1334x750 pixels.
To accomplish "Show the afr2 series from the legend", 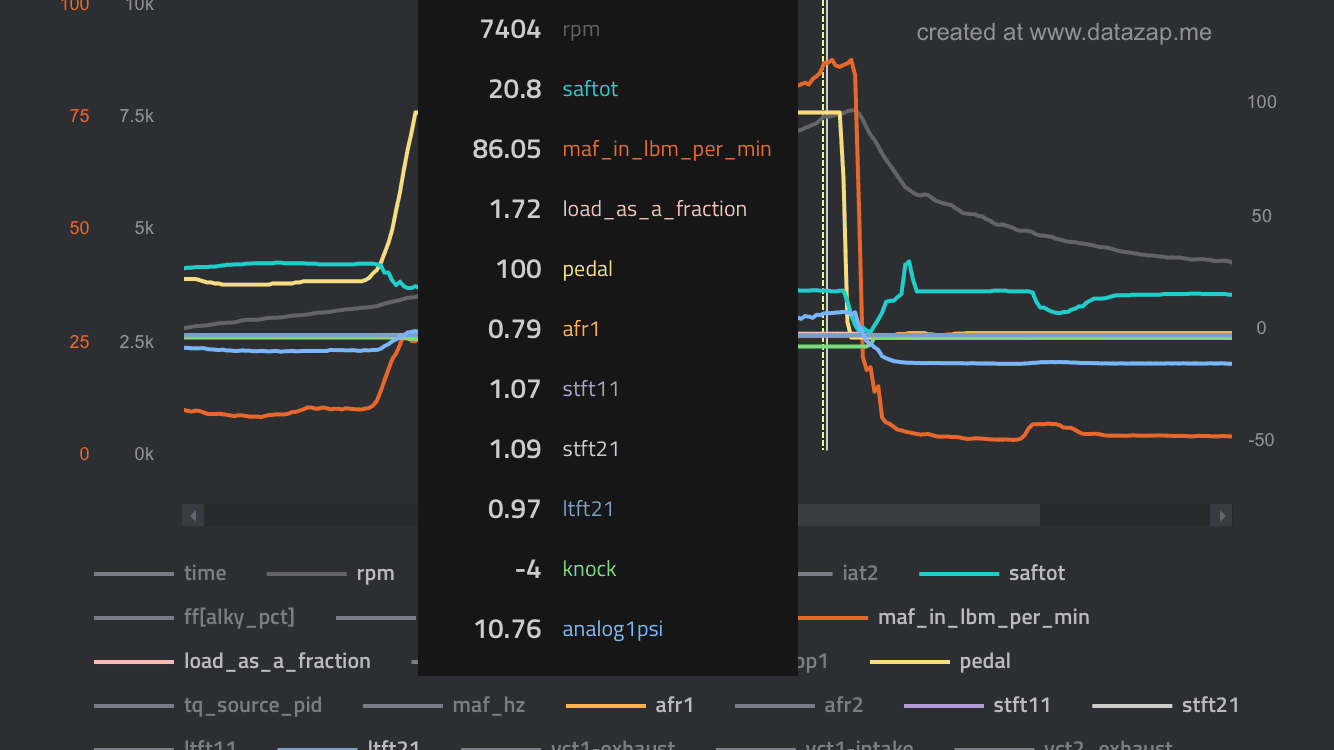I will click(x=799, y=705).
